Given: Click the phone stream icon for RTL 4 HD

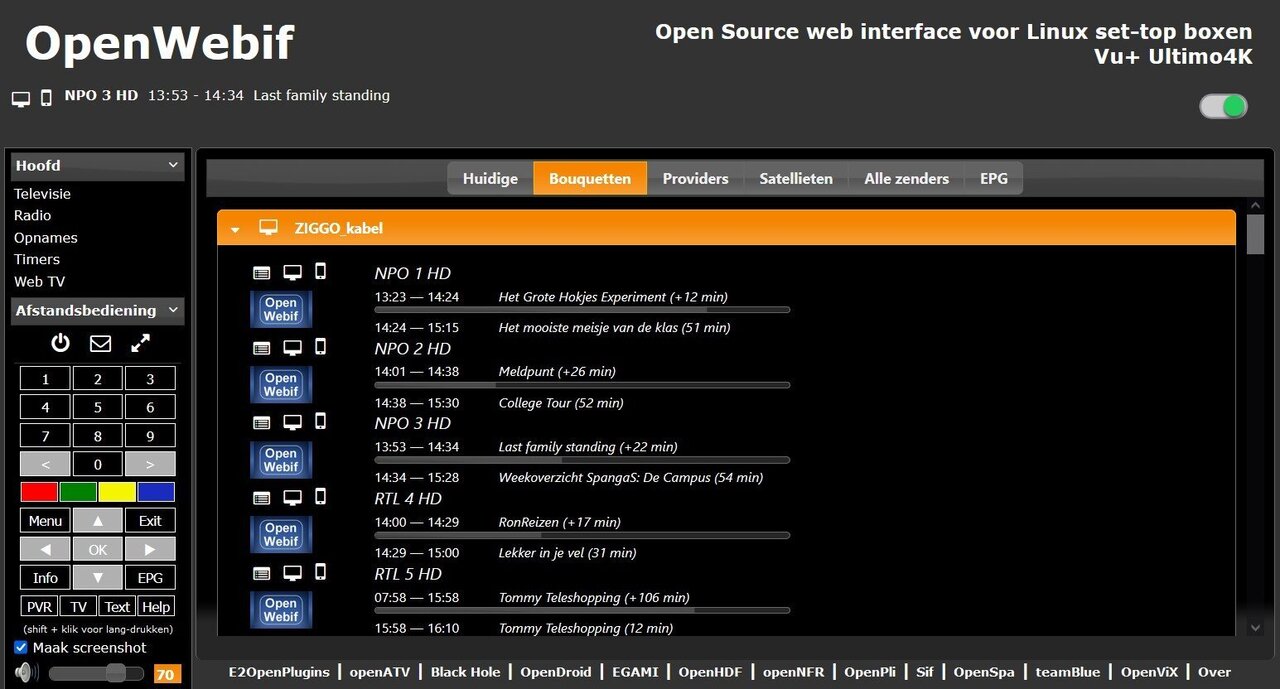Looking at the screenshot, I should (320, 496).
